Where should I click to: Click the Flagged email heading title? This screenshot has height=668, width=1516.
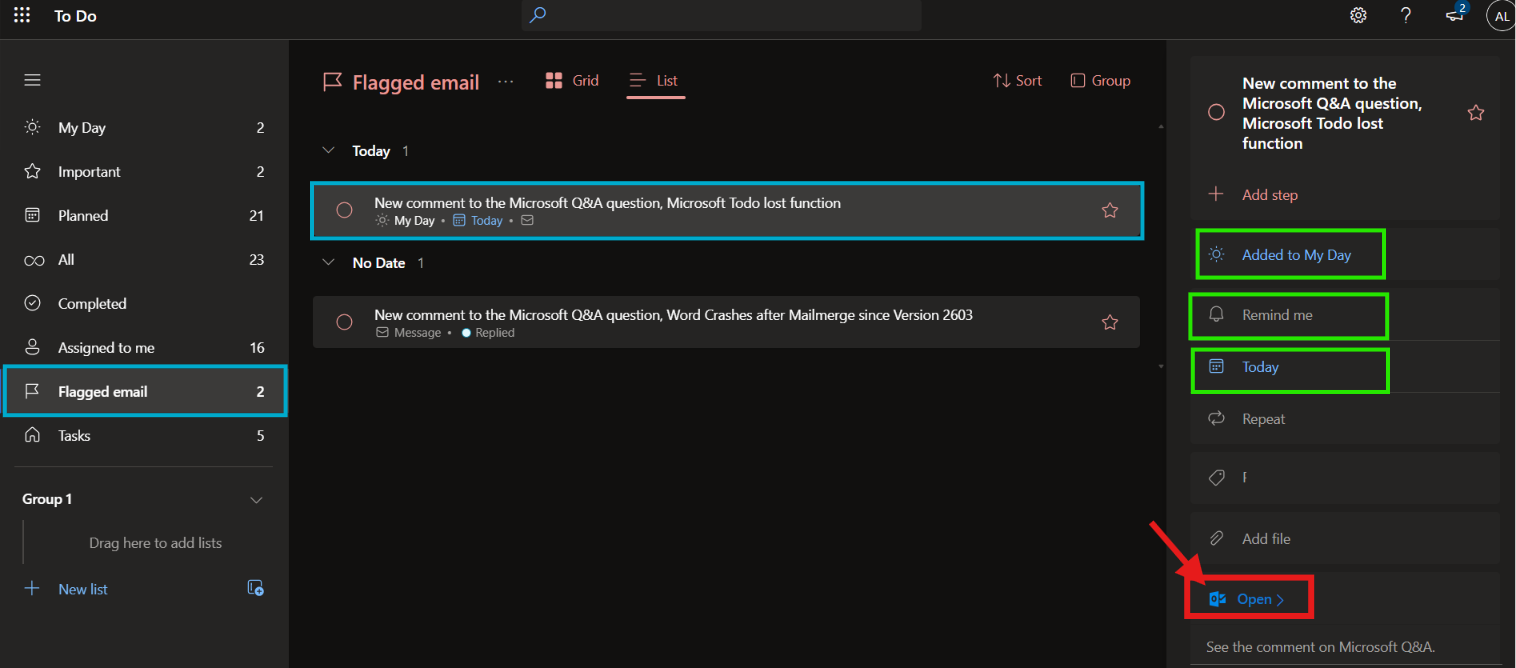[x=416, y=82]
